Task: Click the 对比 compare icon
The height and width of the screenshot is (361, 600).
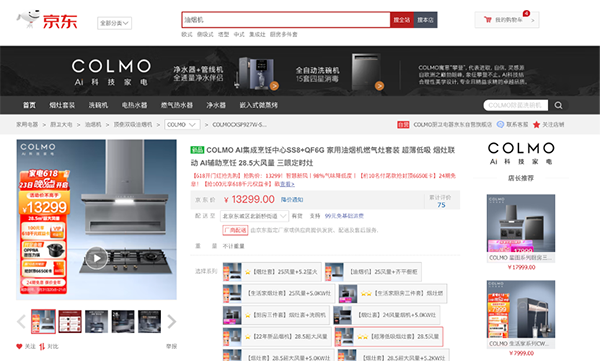Action: click(x=42, y=346)
